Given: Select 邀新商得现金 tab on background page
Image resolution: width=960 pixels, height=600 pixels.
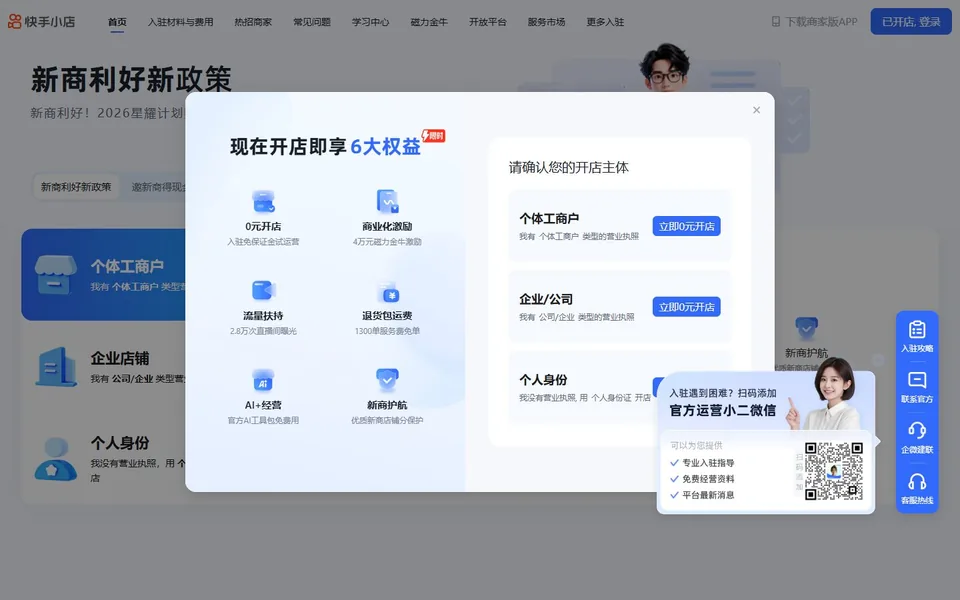Looking at the screenshot, I should point(159,187).
